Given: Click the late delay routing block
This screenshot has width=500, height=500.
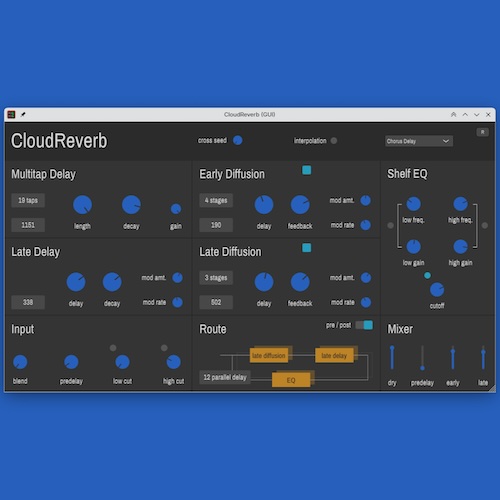Looking at the screenshot, I should 334,356.
